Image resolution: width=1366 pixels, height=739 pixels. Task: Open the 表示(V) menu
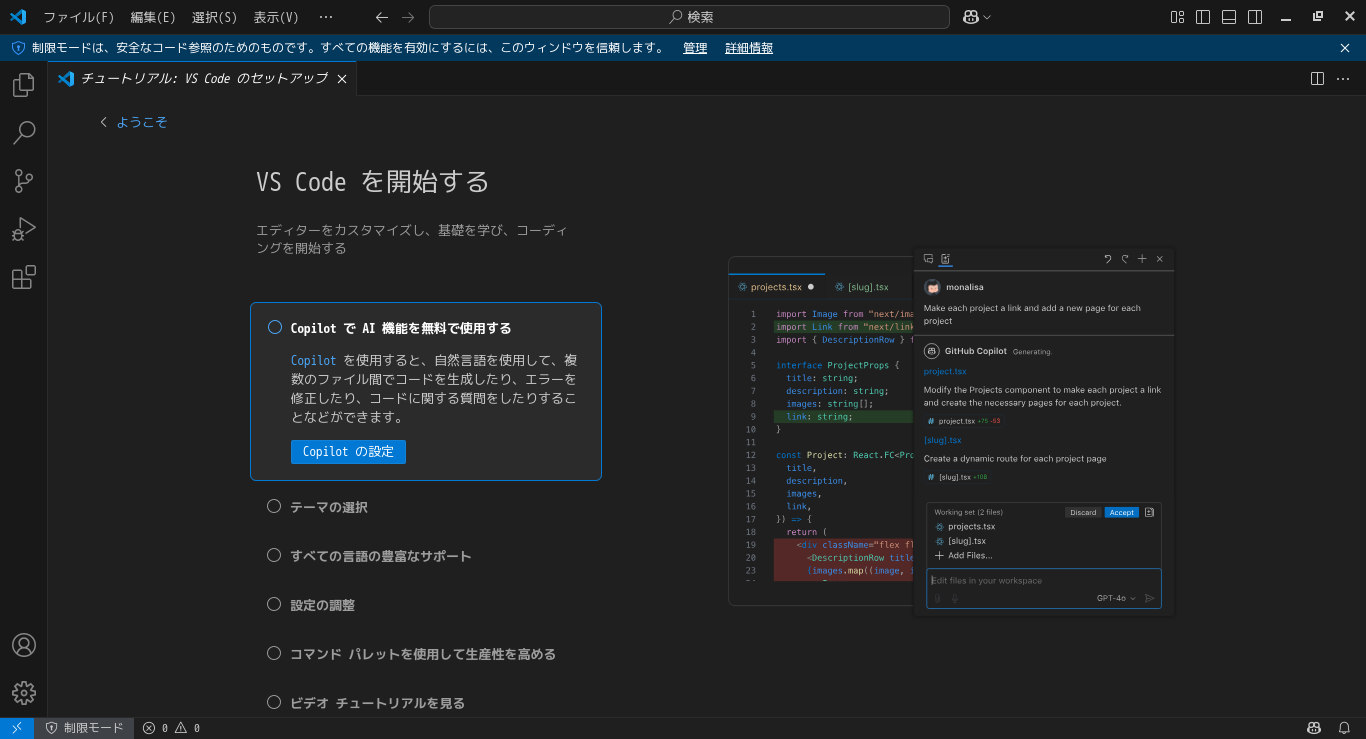(276, 17)
